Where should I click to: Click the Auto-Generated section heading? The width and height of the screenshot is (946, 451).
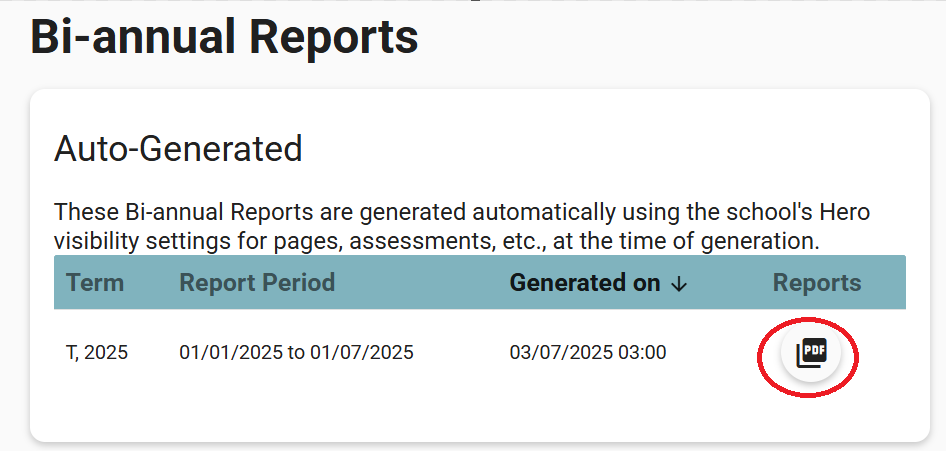click(x=178, y=149)
